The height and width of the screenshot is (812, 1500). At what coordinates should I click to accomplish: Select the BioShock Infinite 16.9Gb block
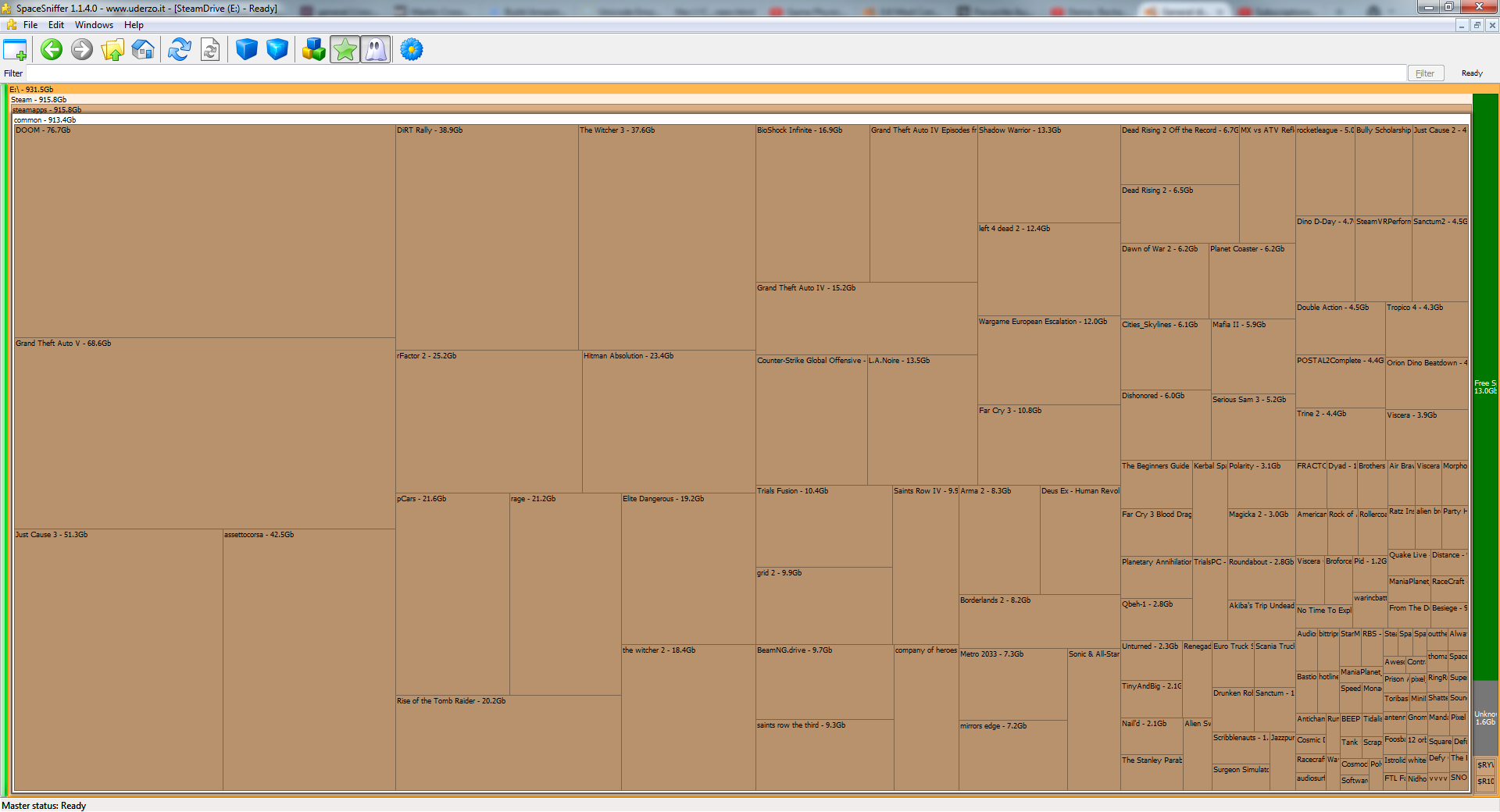812,203
